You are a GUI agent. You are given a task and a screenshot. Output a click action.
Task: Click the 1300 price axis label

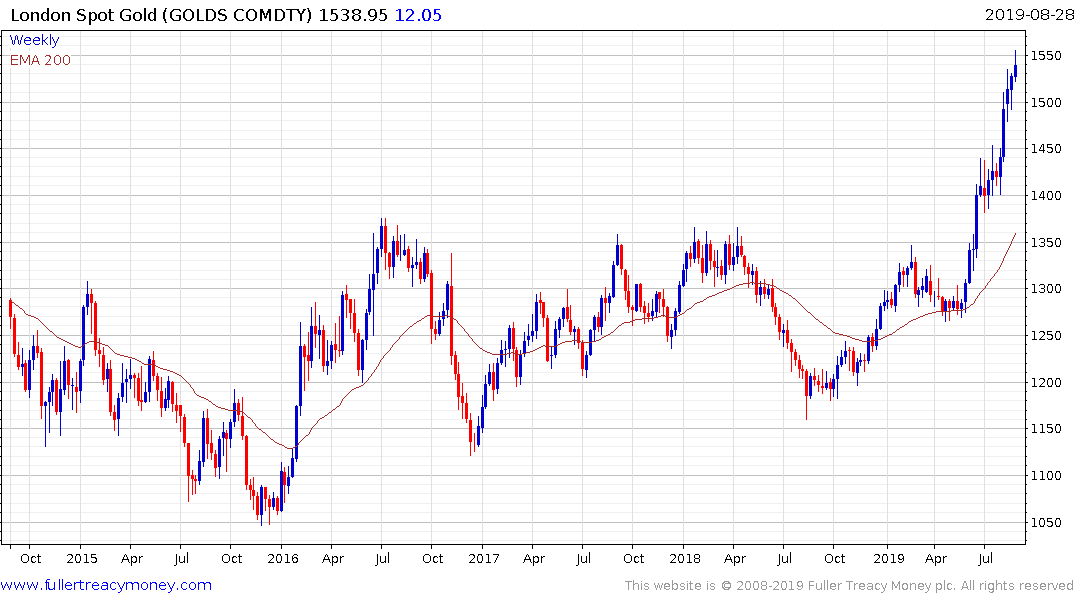(x=1046, y=289)
